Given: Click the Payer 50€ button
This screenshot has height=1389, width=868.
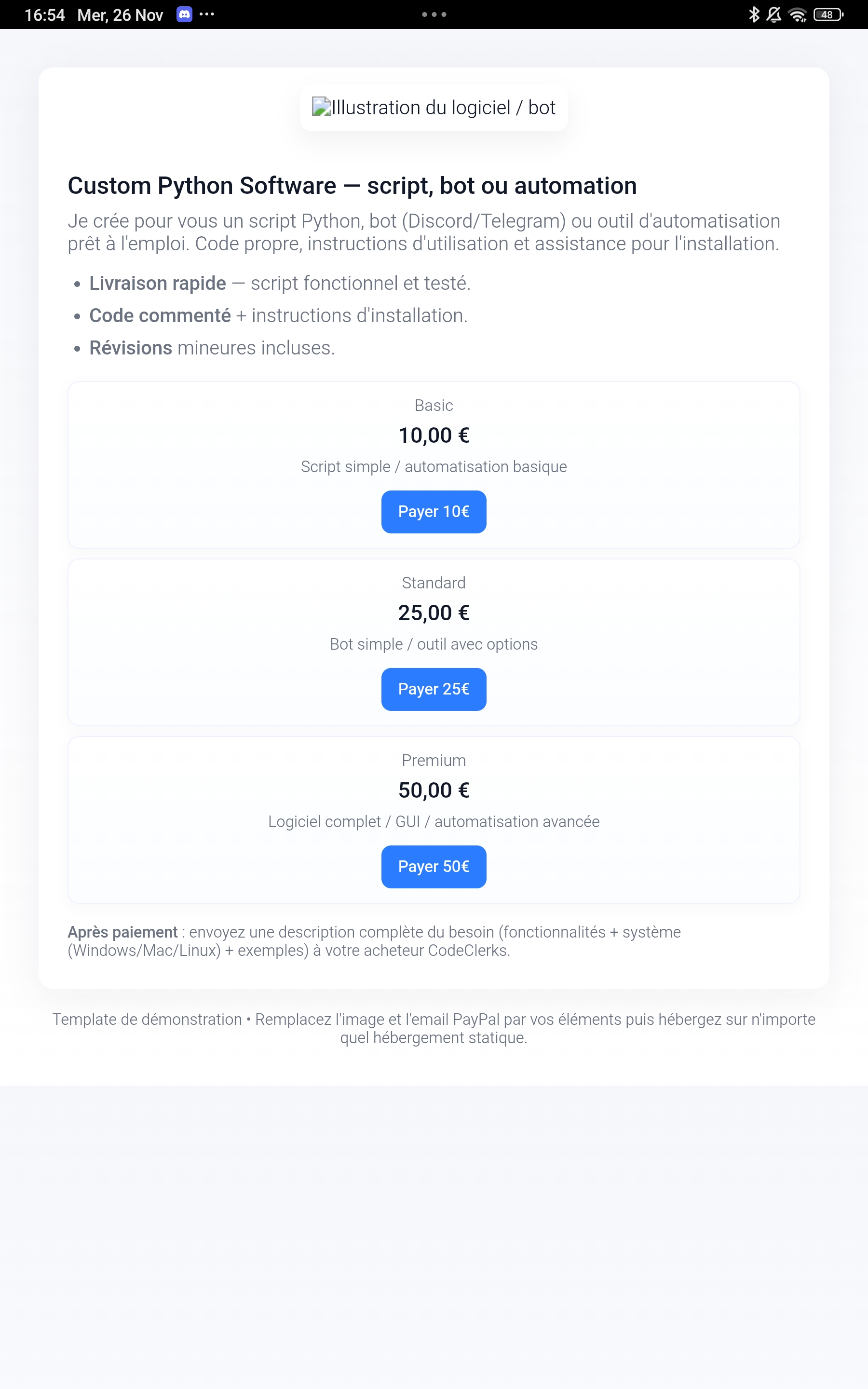Looking at the screenshot, I should tap(434, 867).
